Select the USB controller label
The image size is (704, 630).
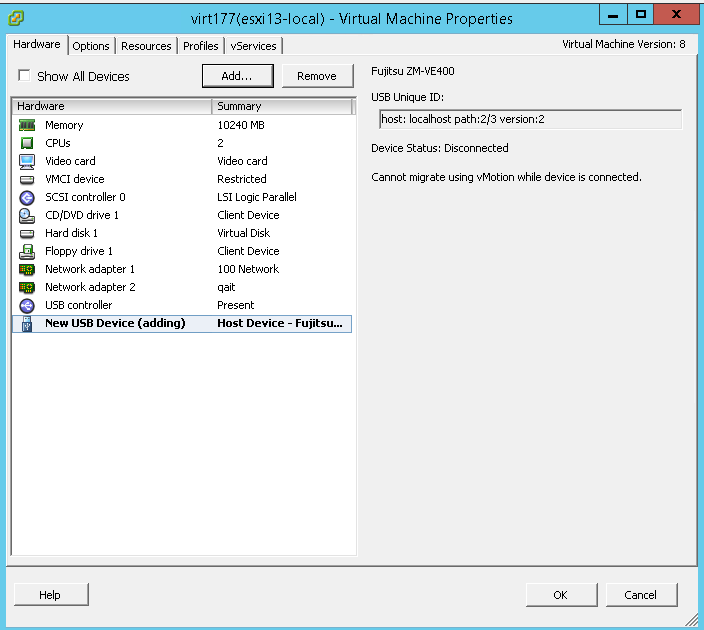click(x=79, y=305)
